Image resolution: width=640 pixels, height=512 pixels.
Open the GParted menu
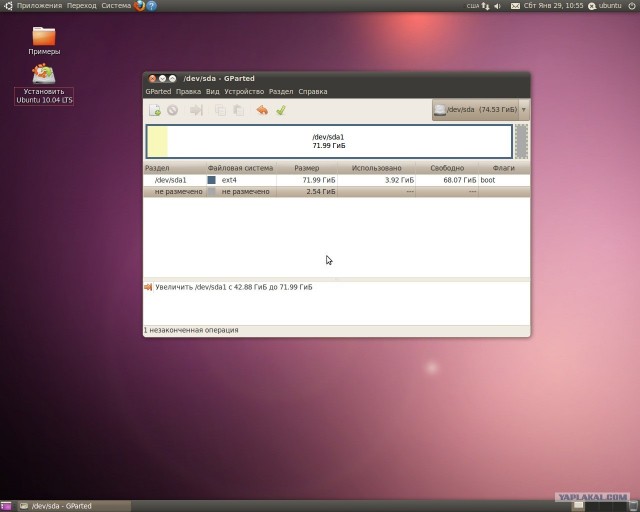[x=158, y=91]
